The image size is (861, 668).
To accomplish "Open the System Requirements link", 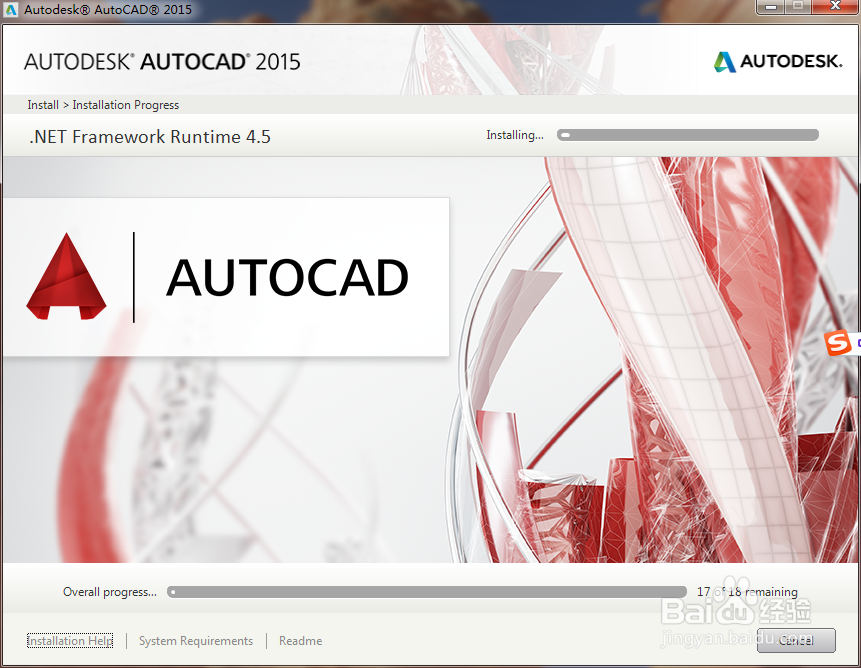I will 195,640.
